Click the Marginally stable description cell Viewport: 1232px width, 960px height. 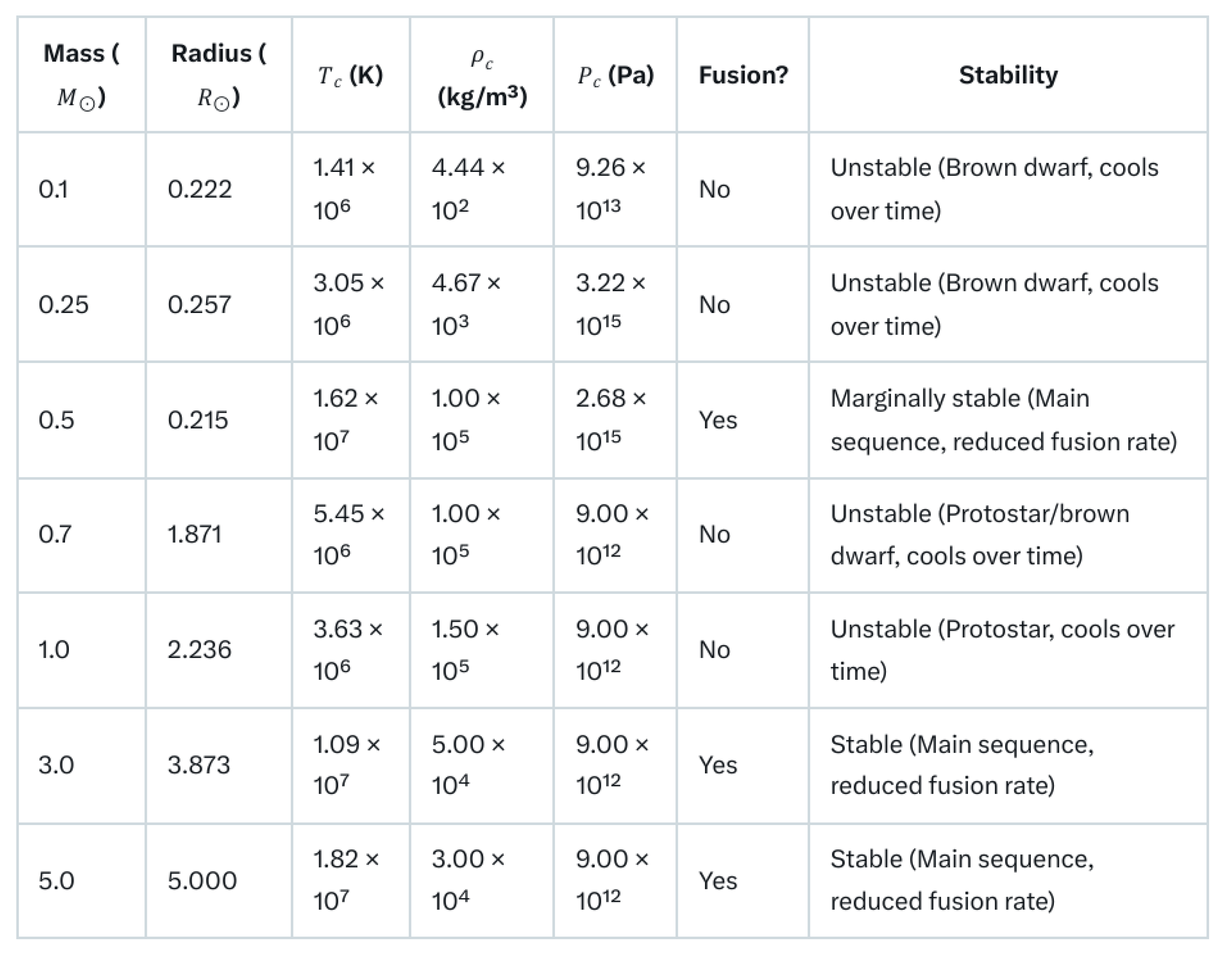coord(1003,419)
